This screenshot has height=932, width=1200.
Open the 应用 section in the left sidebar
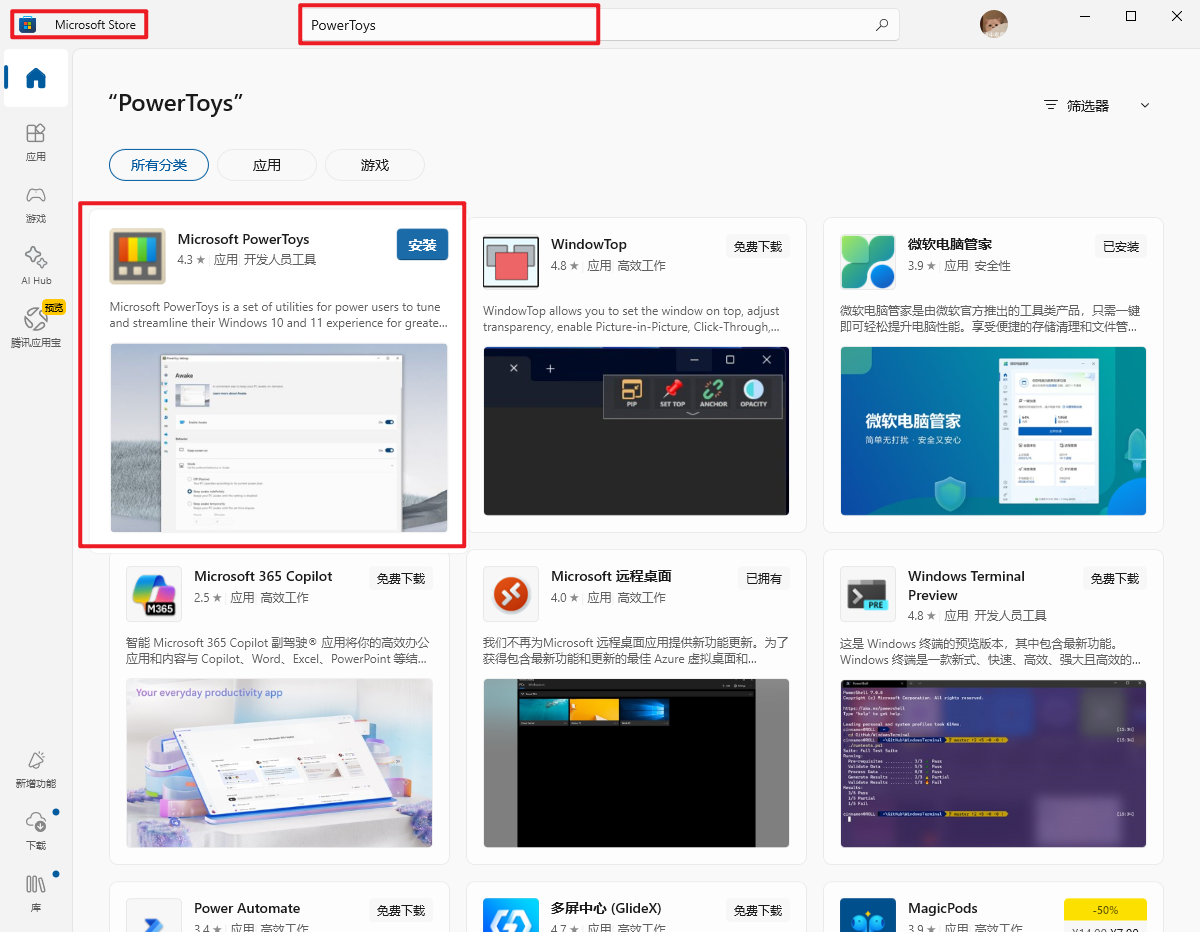(36, 142)
